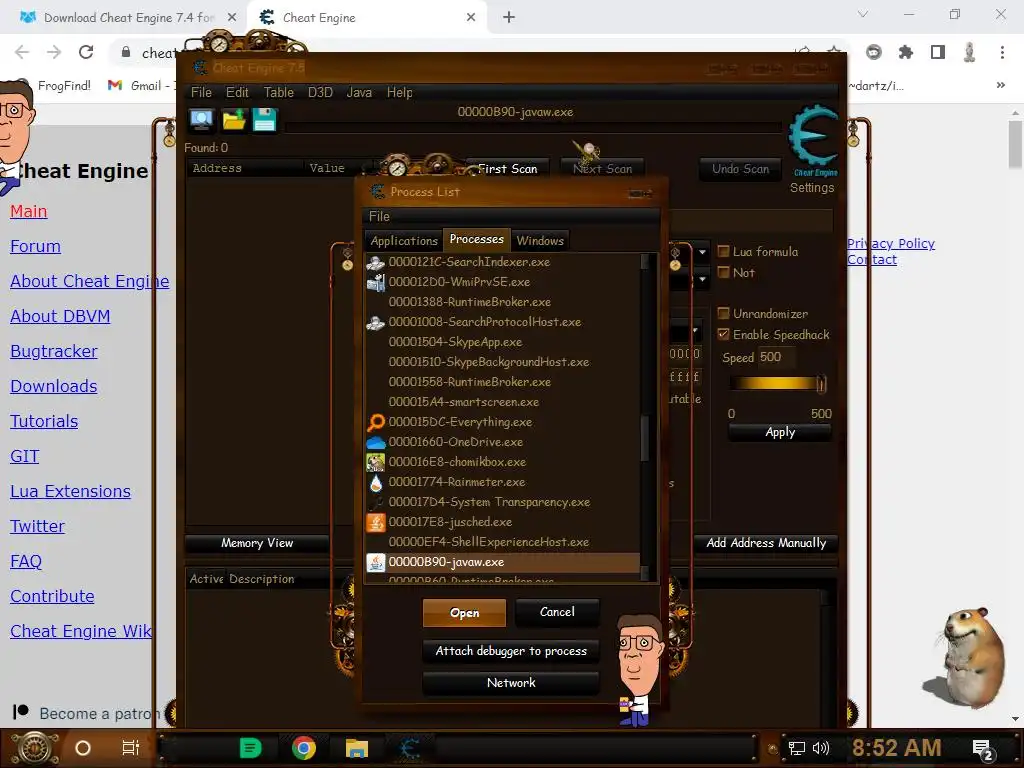Toggle the Chrome side panel icon
The width and height of the screenshot is (1024, 768).
[937, 52]
